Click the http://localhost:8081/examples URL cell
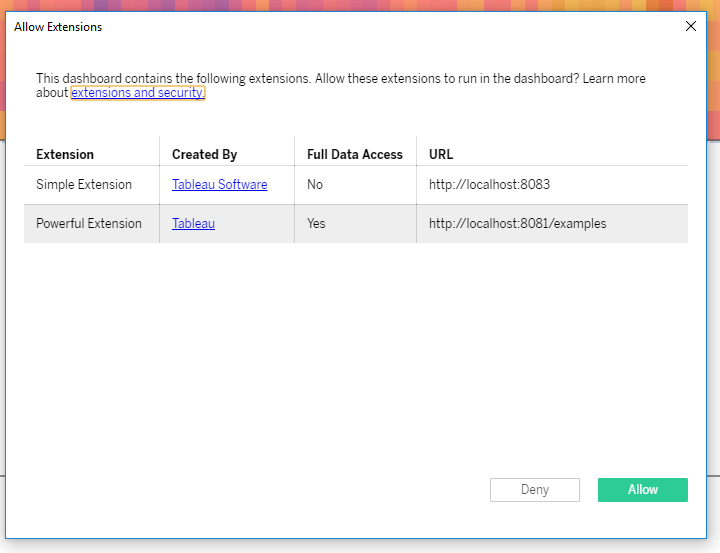This screenshot has width=720, height=553. 517,224
